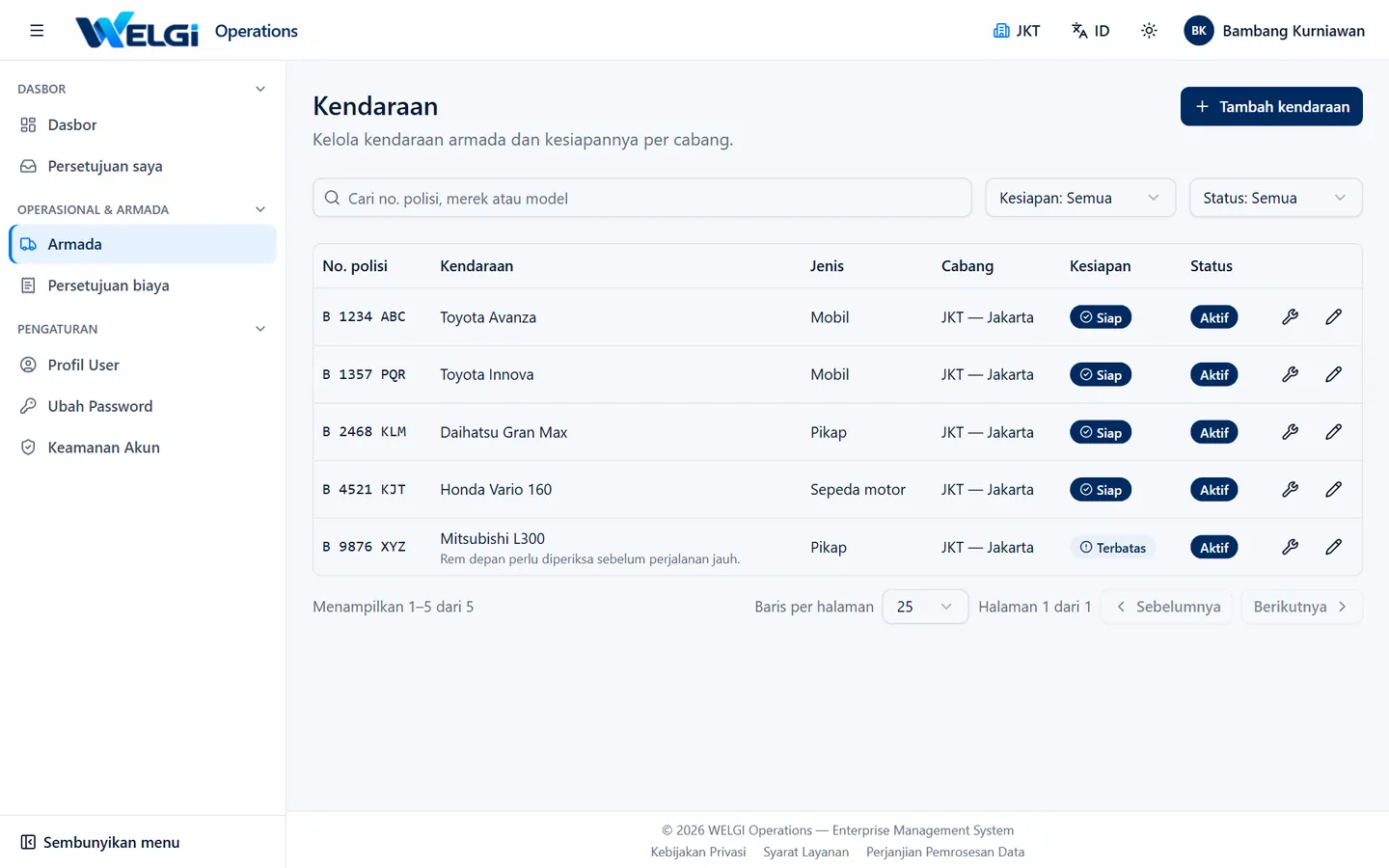Click Sembunyikan menu at sidebar bottom
1389x868 pixels.
100,842
